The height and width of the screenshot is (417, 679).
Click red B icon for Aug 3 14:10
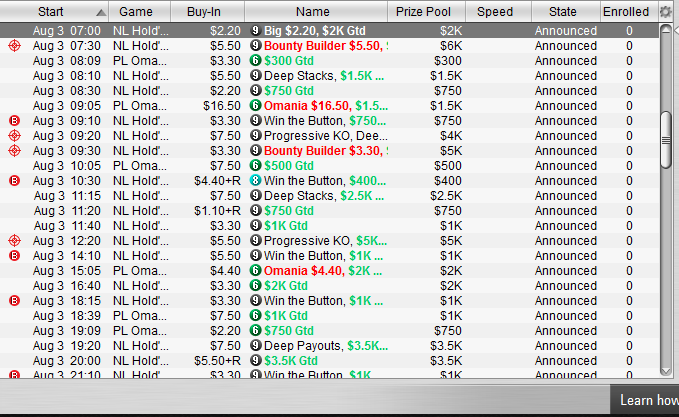pyautogui.click(x=14, y=255)
